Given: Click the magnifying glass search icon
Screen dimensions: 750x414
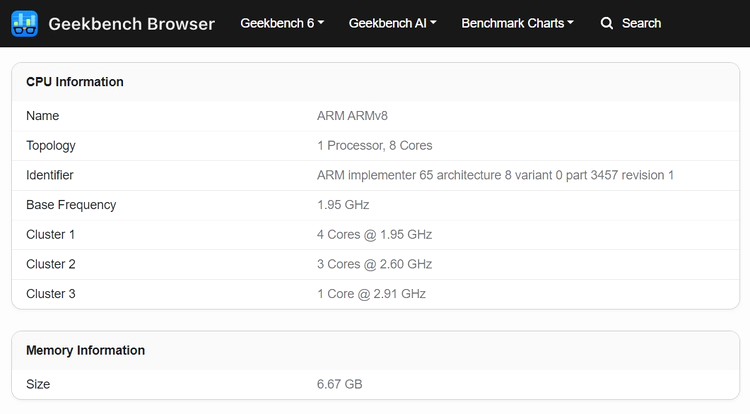Looking at the screenshot, I should pyautogui.click(x=607, y=23).
